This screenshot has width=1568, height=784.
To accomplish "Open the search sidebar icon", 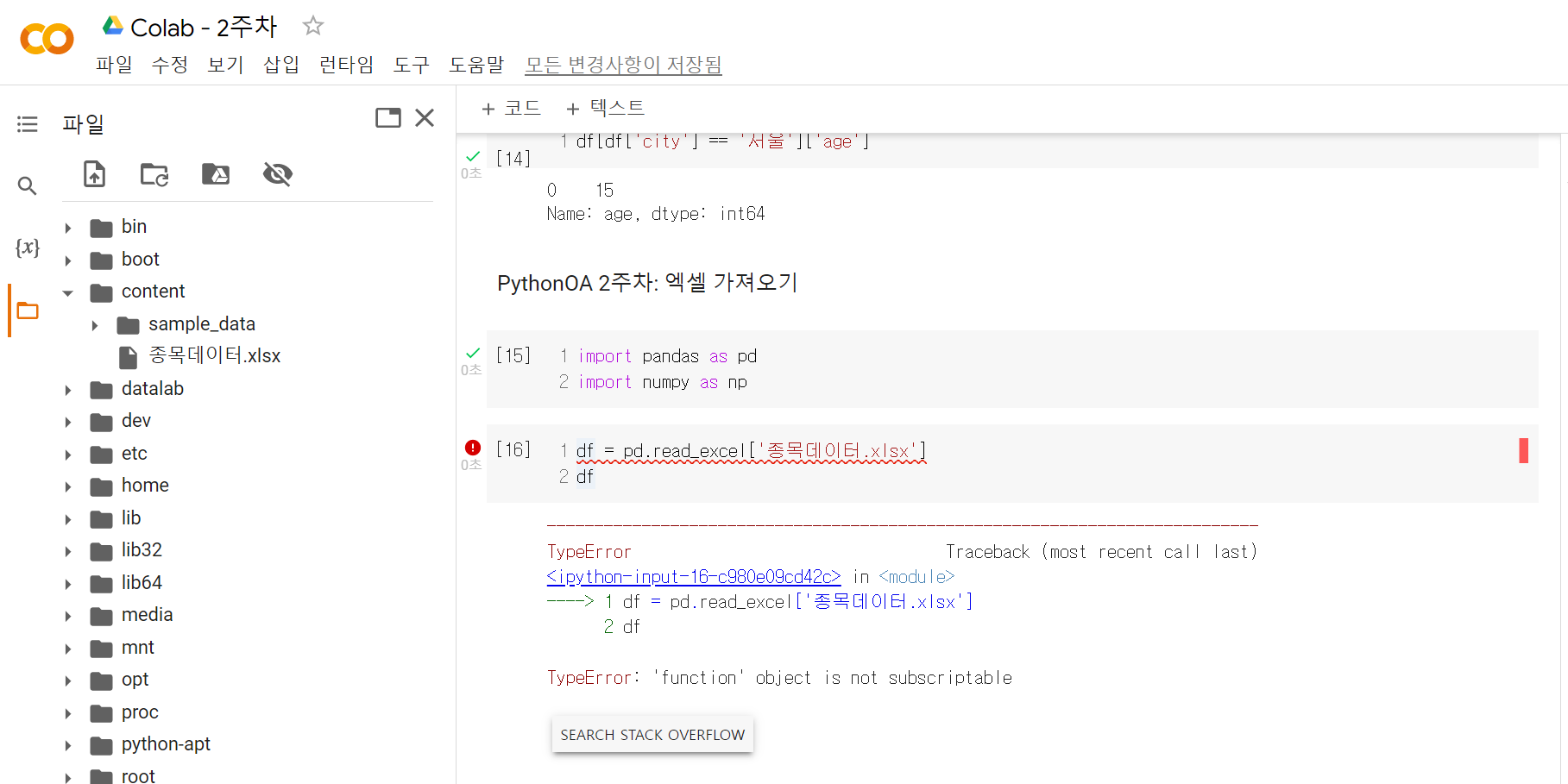I will [28, 185].
